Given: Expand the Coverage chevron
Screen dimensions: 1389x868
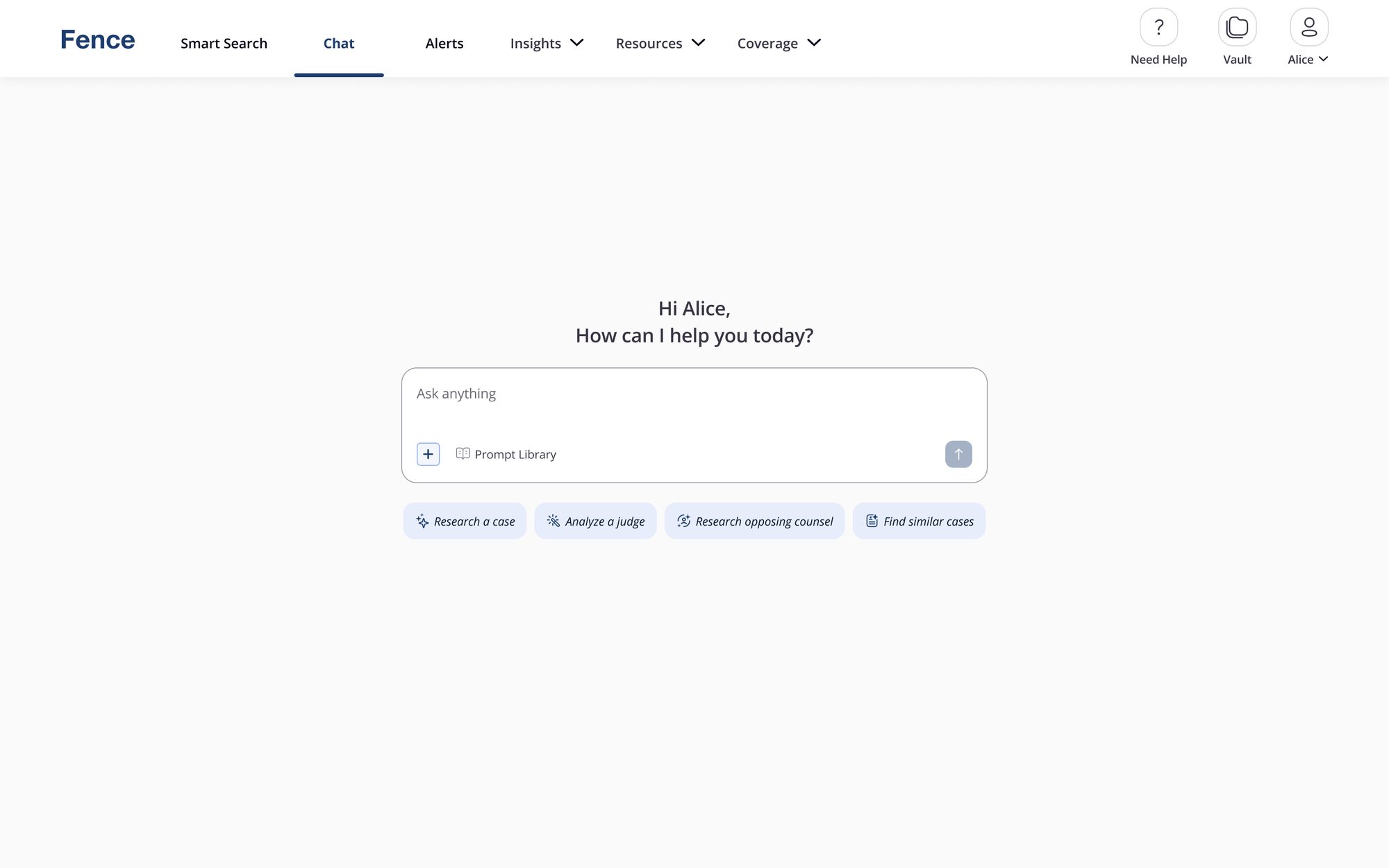Looking at the screenshot, I should [814, 43].
